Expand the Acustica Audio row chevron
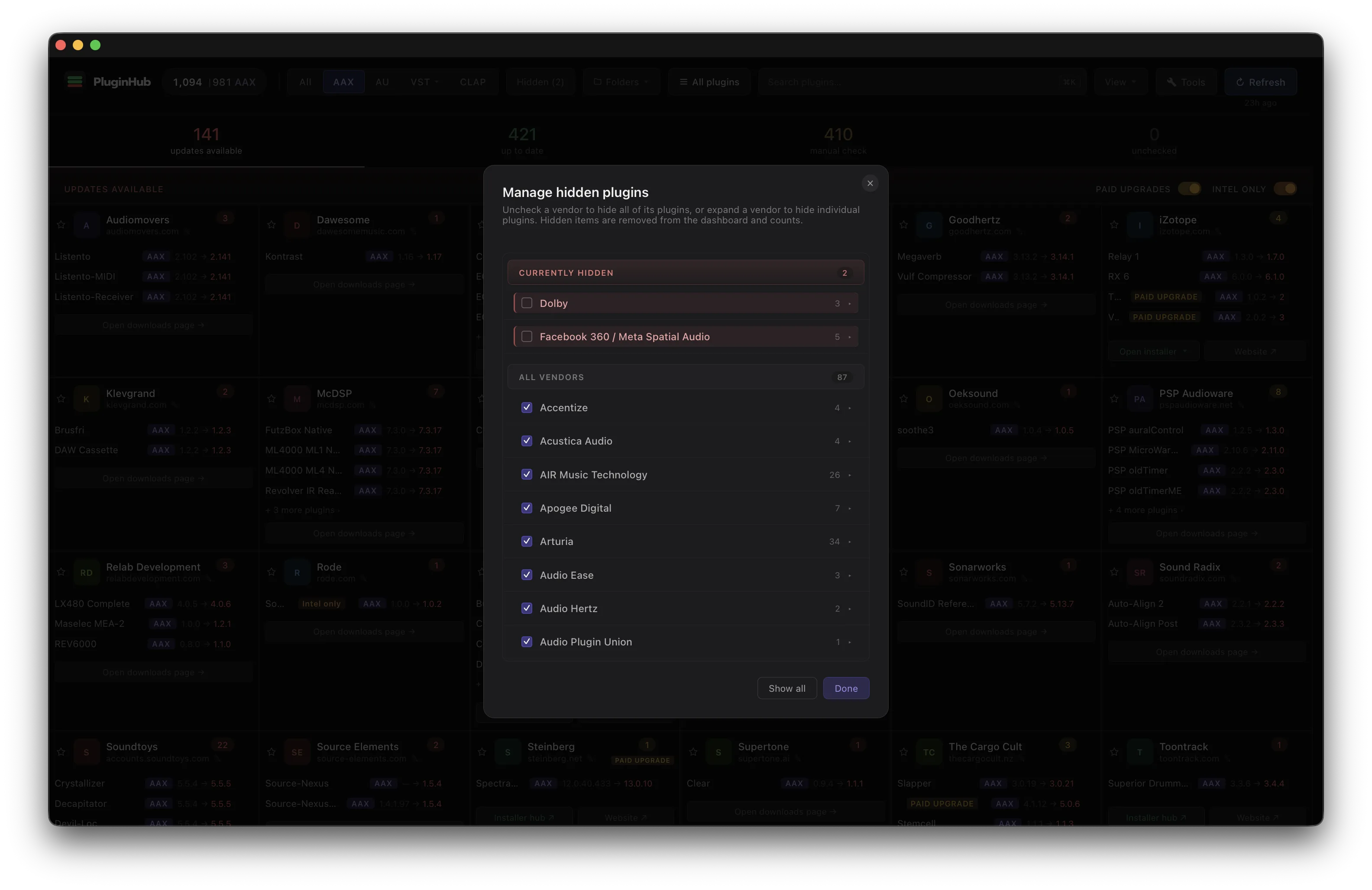The width and height of the screenshot is (1372, 890). 850,441
